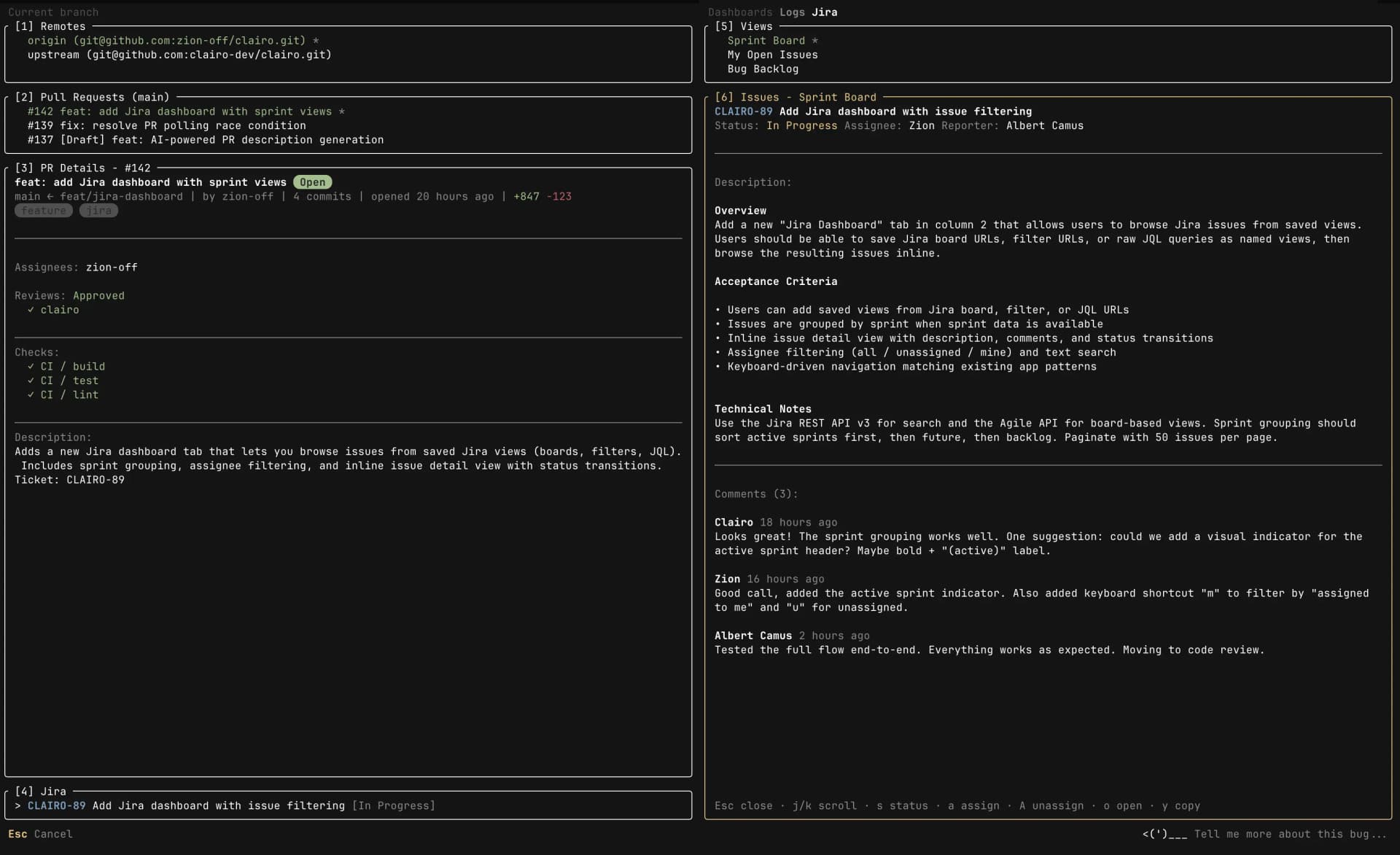Open the Logs tab
Screen dimensions: 1400x855
tap(792, 12)
